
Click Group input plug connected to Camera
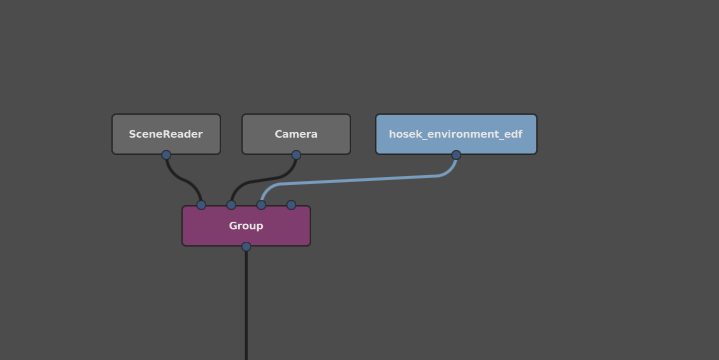tap(231, 205)
